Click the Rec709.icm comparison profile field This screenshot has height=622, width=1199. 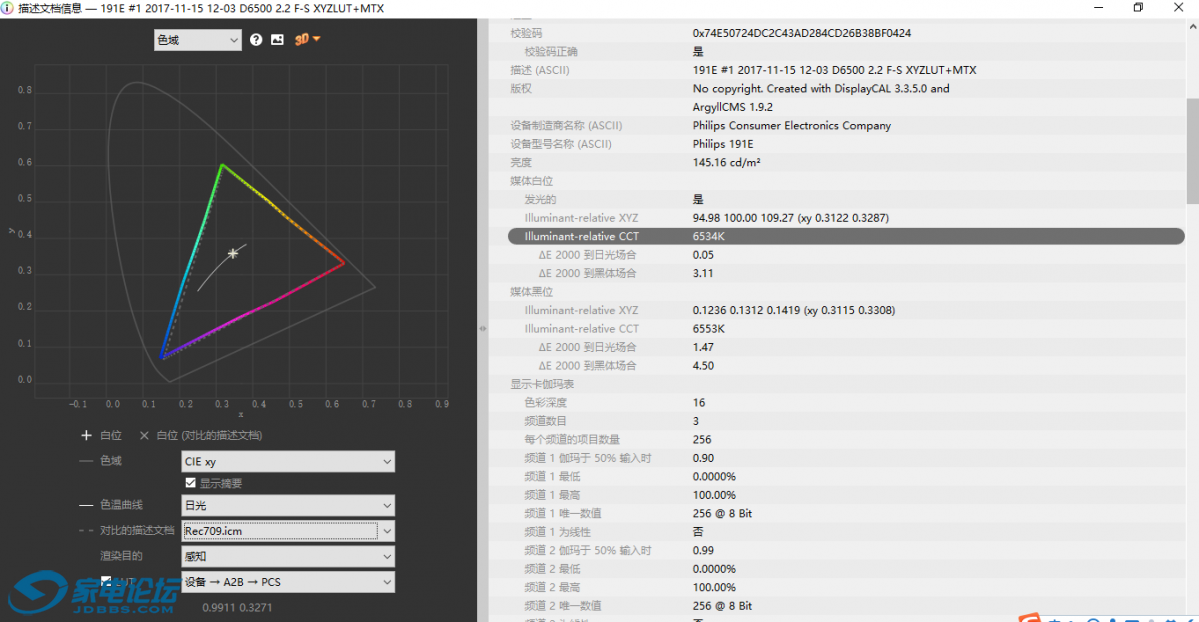click(x=279, y=531)
